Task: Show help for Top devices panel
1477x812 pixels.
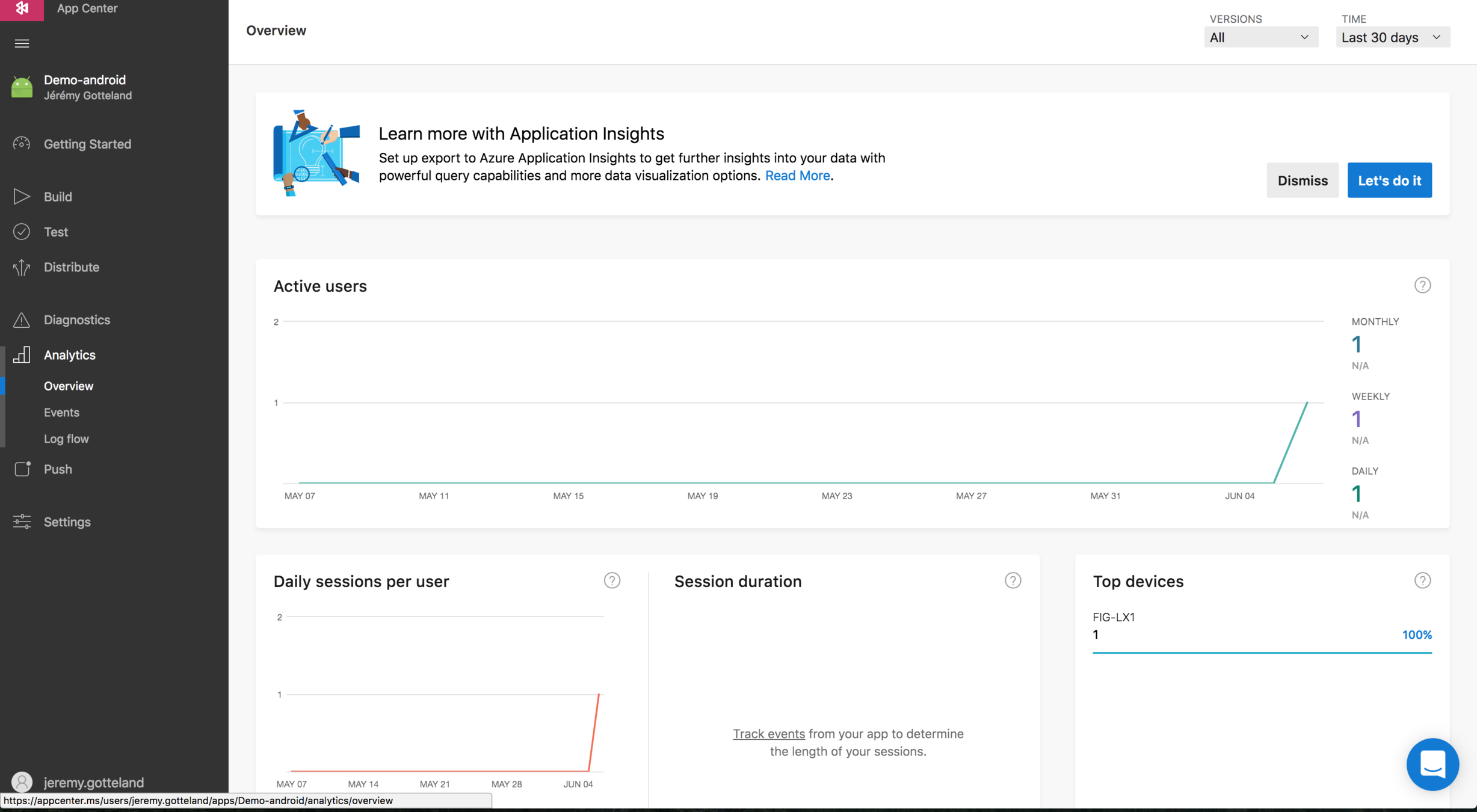Action: click(1422, 580)
